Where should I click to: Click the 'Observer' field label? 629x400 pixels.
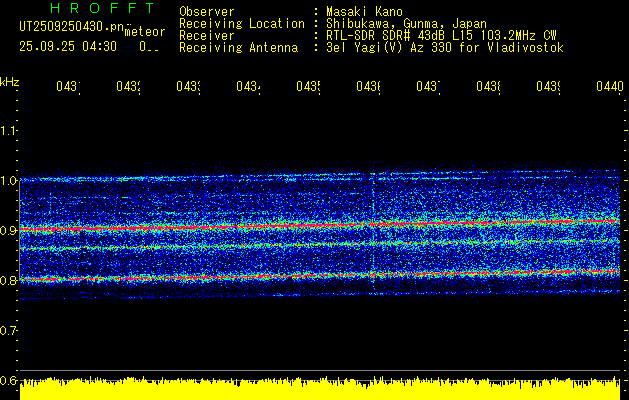[x=207, y=11]
